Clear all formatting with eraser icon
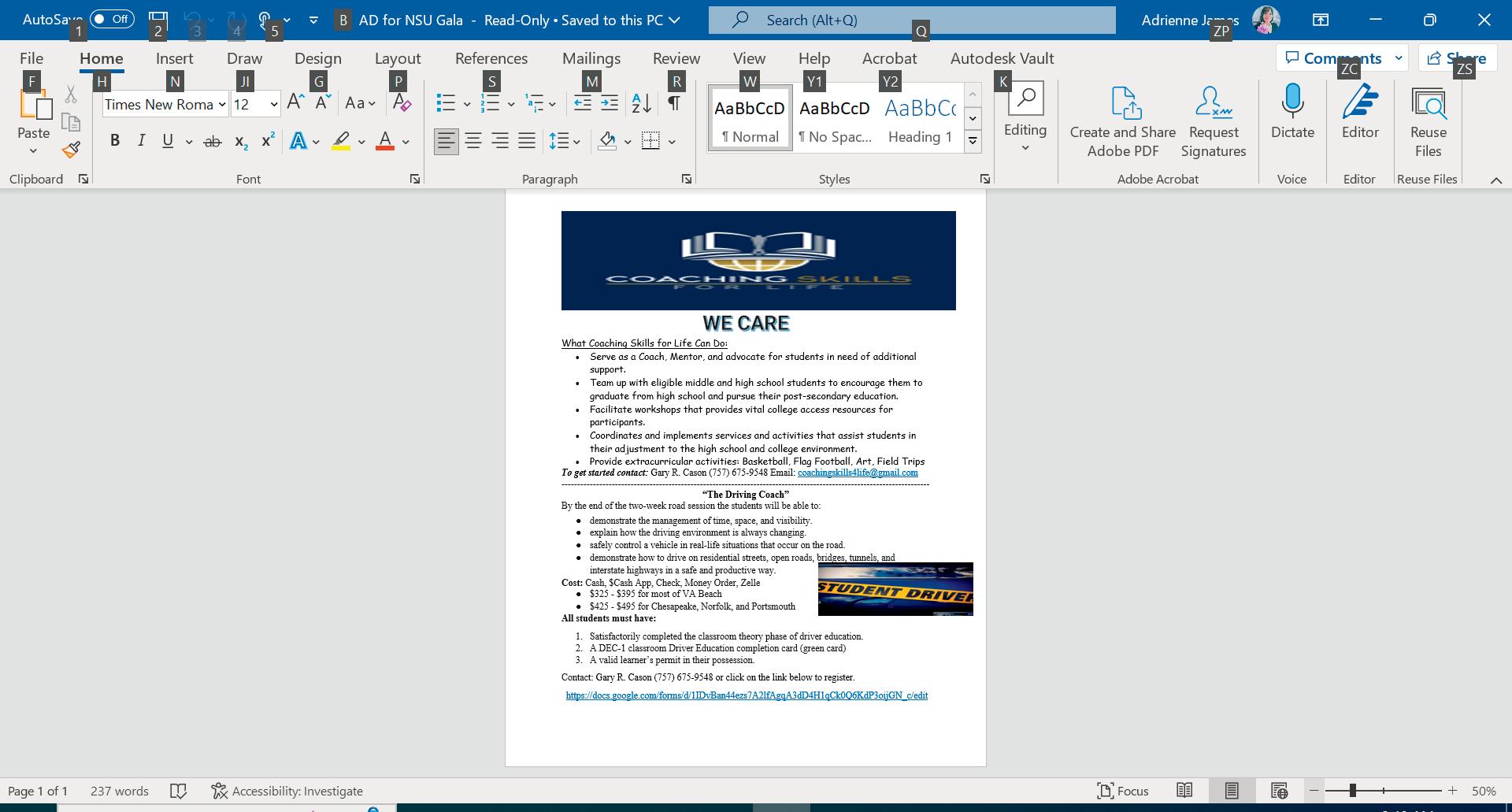Image resolution: width=1512 pixels, height=812 pixels. (402, 102)
